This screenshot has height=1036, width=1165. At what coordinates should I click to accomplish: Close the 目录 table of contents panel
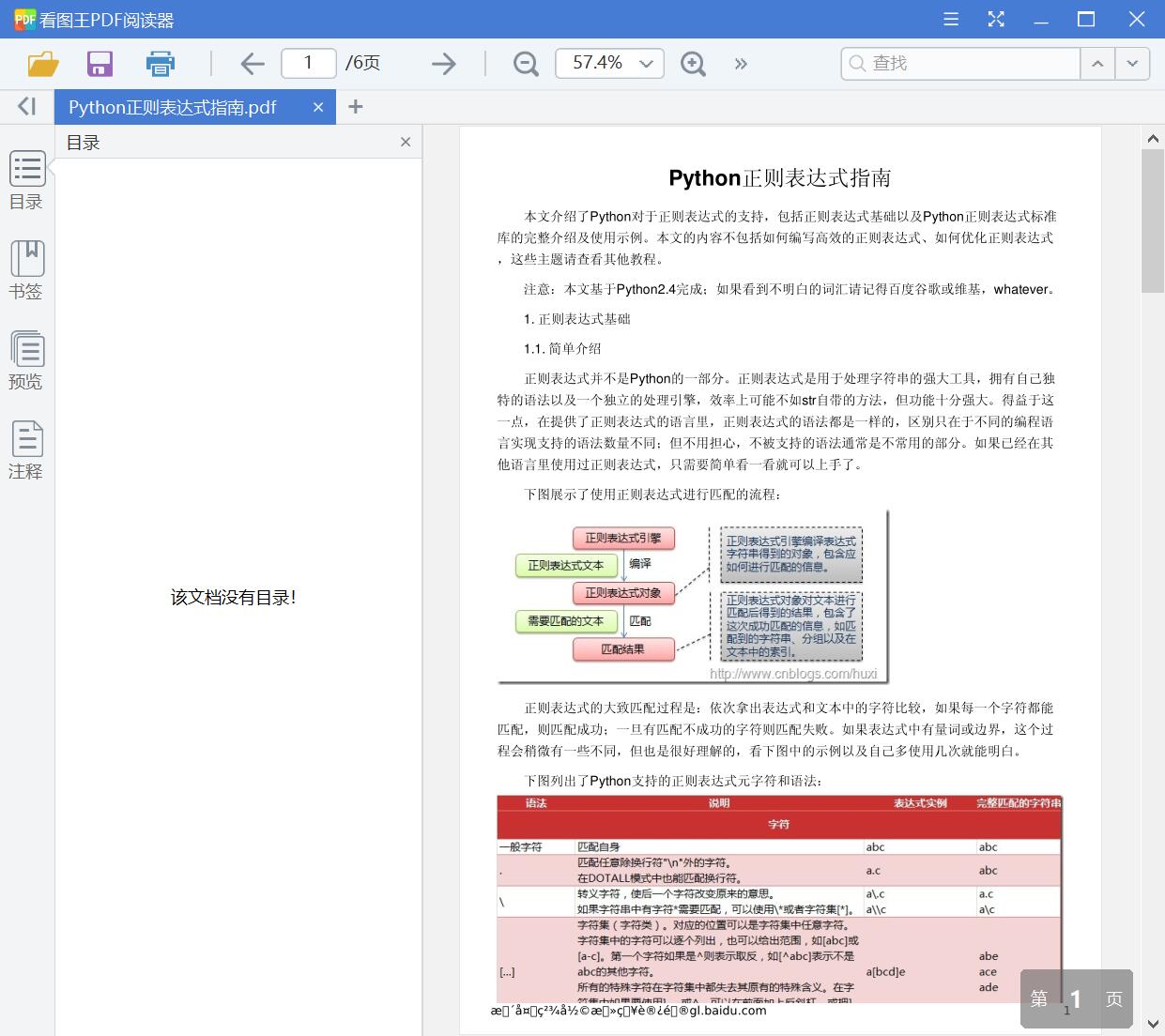point(405,142)
